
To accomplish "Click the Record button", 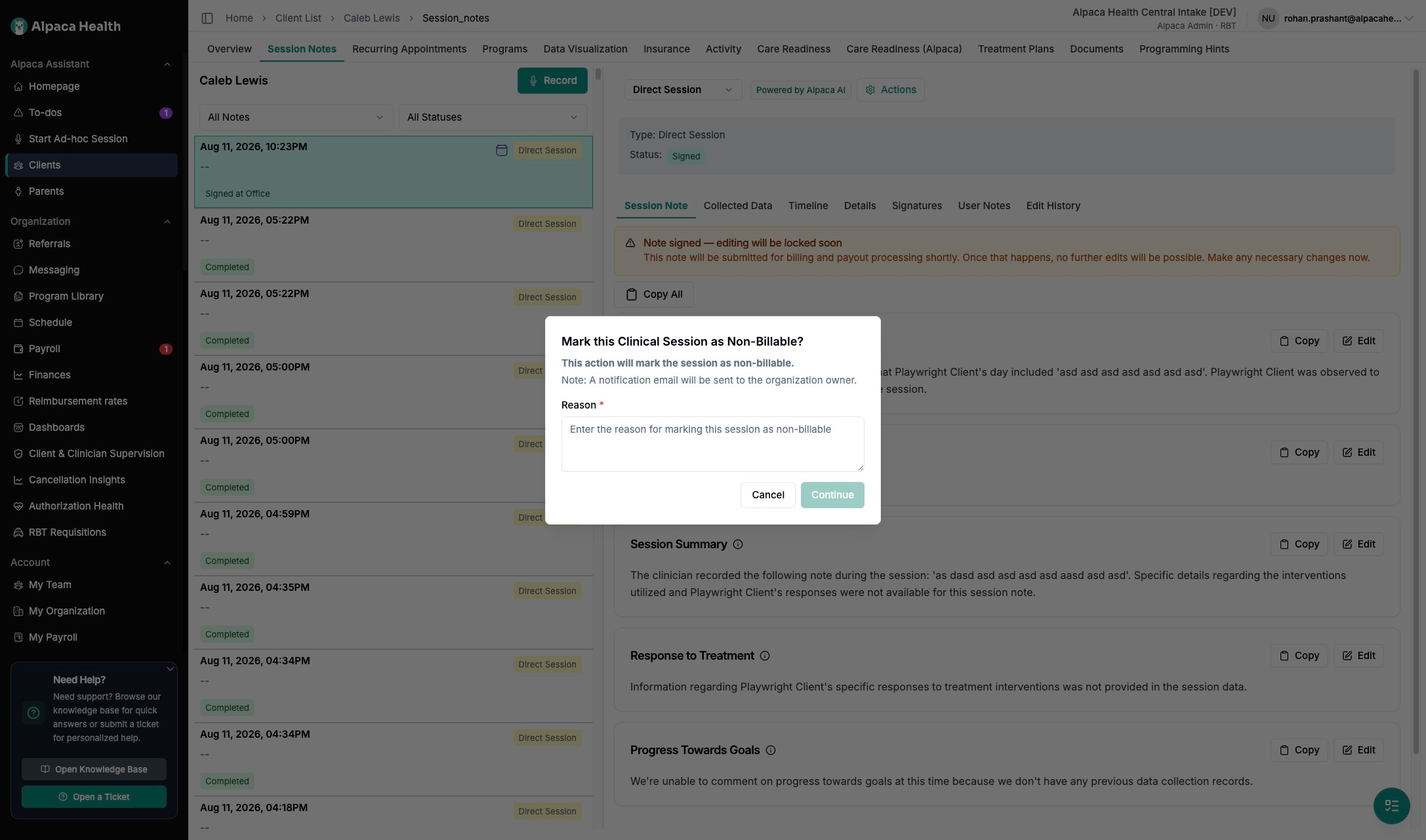I will coord(552,81).
